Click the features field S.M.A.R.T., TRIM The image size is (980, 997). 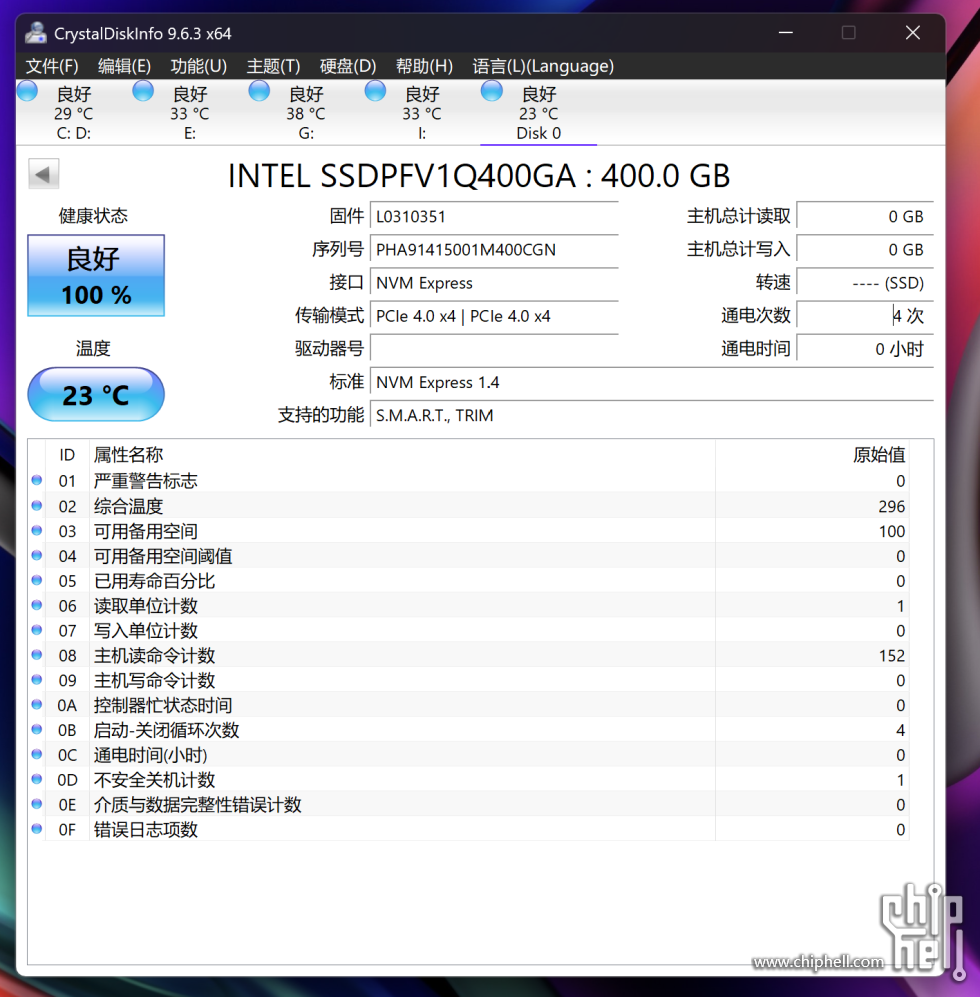(x=652, y=415)
